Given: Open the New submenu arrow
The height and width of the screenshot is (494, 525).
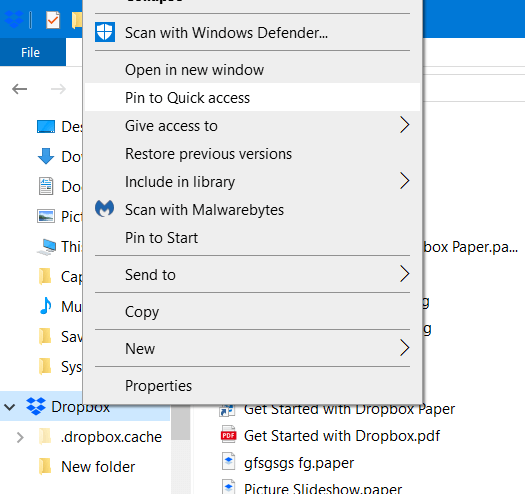Looking at the screenshot, I should click(x=404, y=348).
